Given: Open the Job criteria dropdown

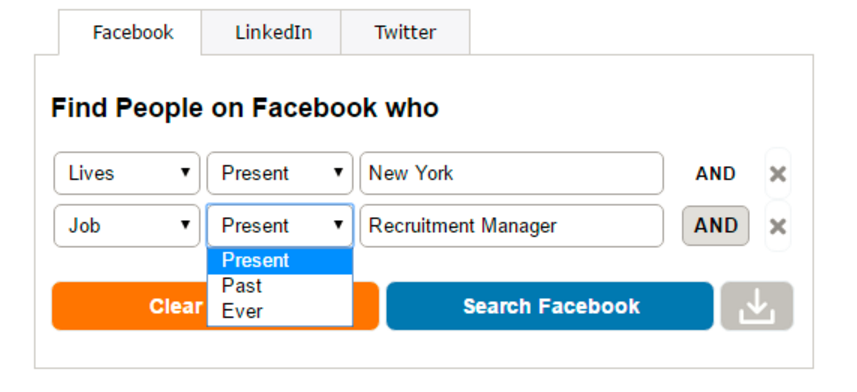Looking at the screenshot, I should [x=127, y=226].
